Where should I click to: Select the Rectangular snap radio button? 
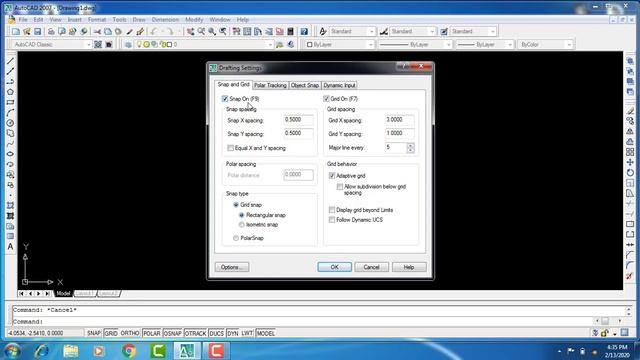[242, 215]
